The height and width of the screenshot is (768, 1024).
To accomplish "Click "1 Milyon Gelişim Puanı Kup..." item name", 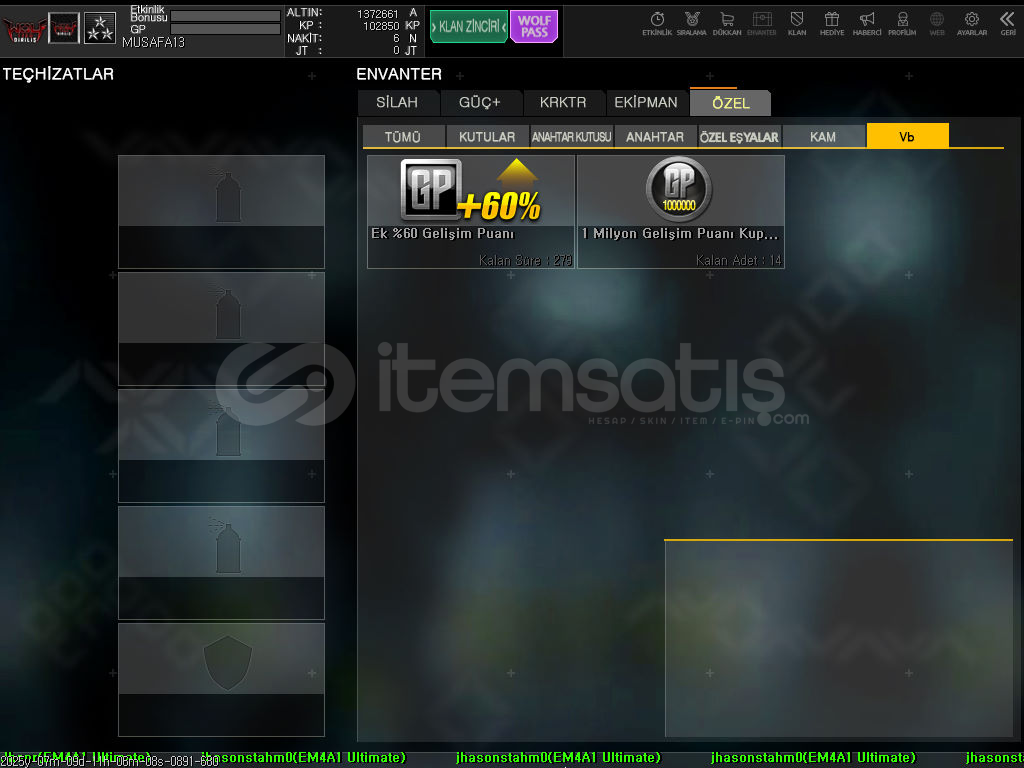I will coord(680,233).
